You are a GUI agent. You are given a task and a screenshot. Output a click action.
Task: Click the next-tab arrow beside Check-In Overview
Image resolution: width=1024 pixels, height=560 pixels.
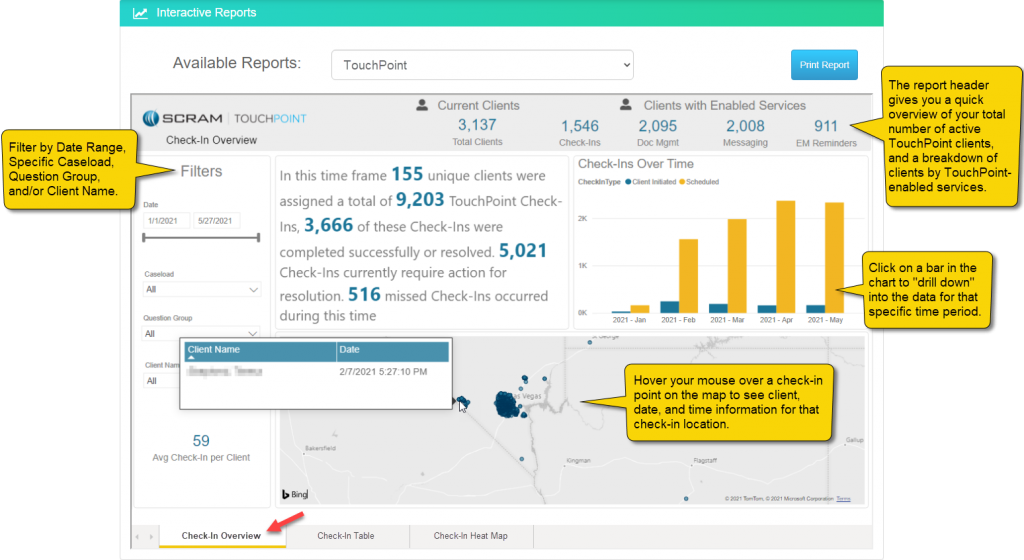150,537
